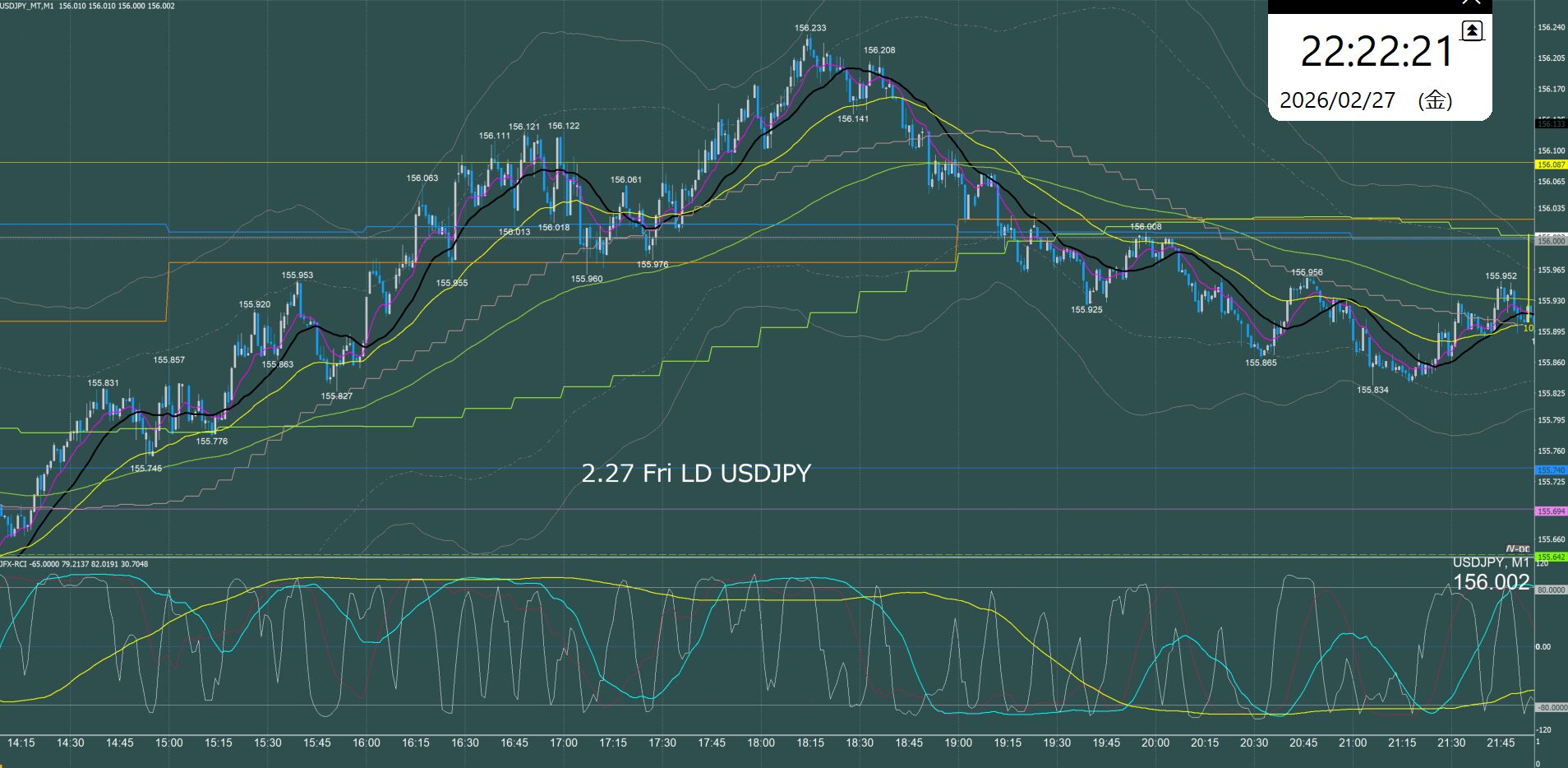Click the 80.0000 level tag in RCI panel

(1551, 590)
